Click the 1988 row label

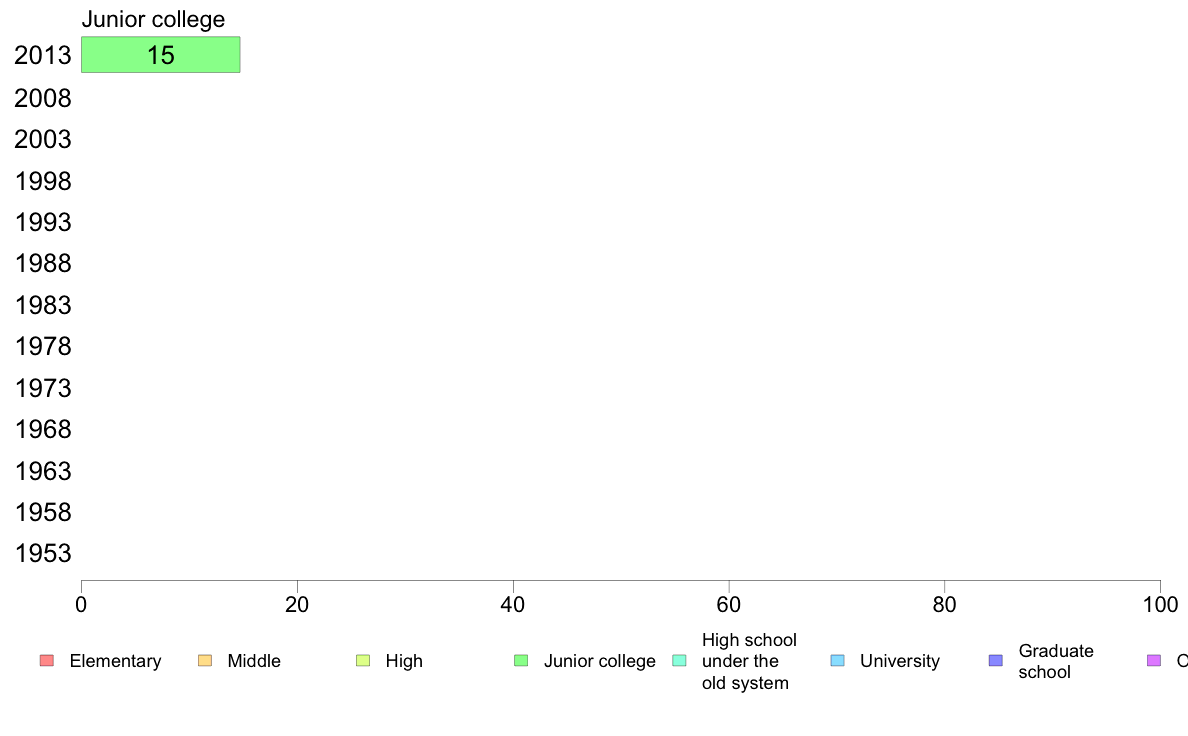42,264
